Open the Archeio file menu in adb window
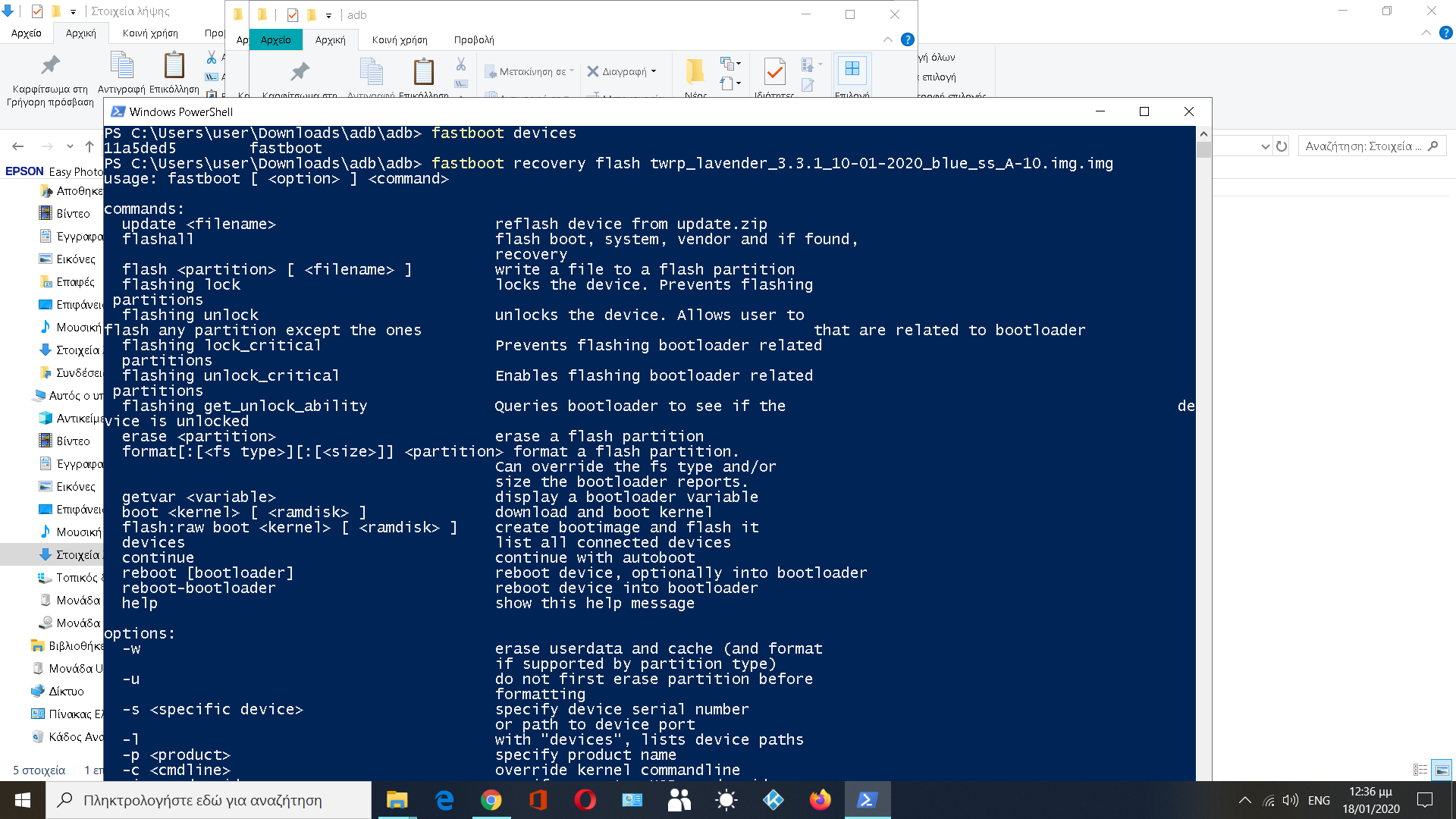1456x819 pixels. click(x=275, y=39)
